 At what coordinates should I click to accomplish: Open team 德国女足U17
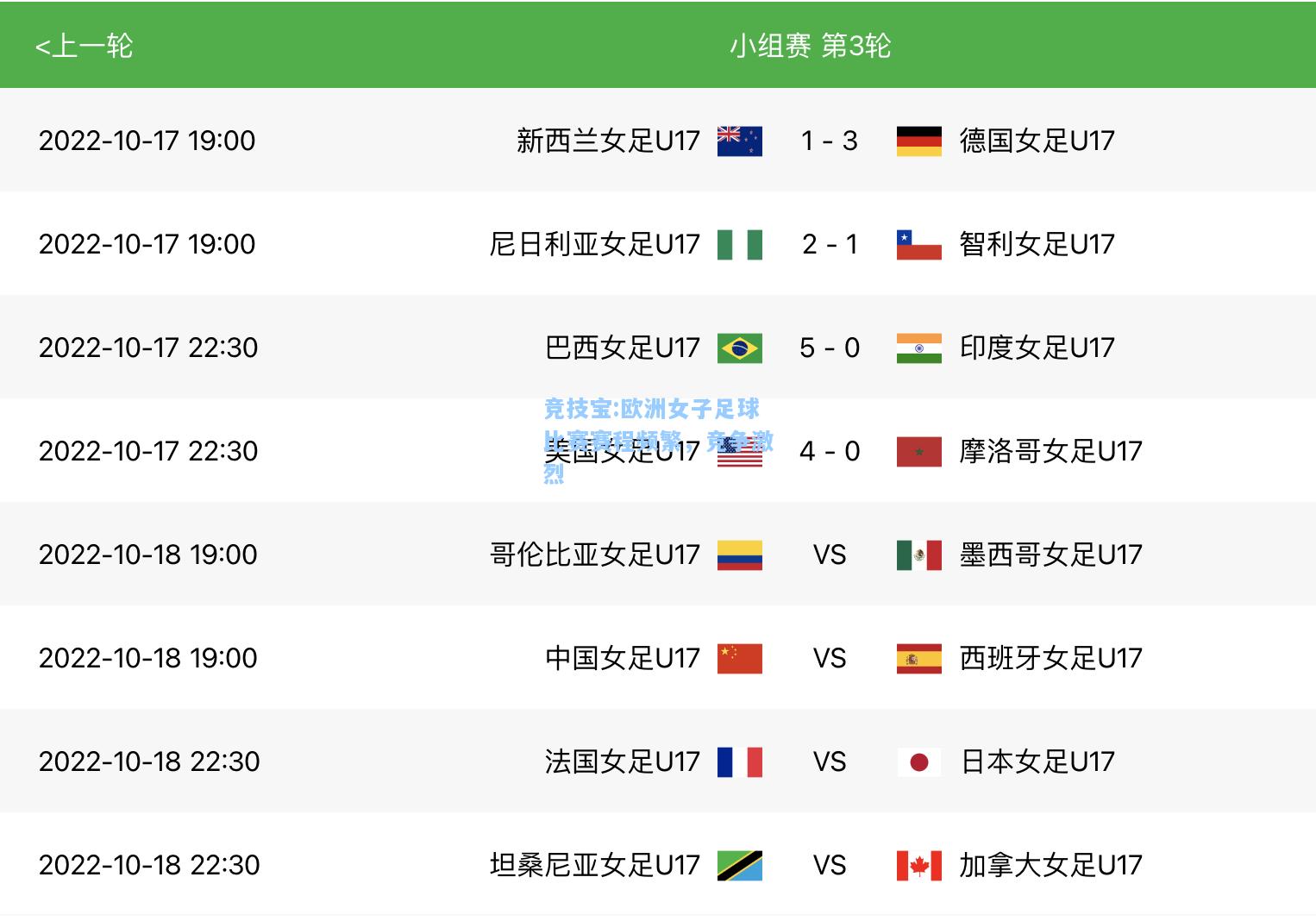point(1037,141)
